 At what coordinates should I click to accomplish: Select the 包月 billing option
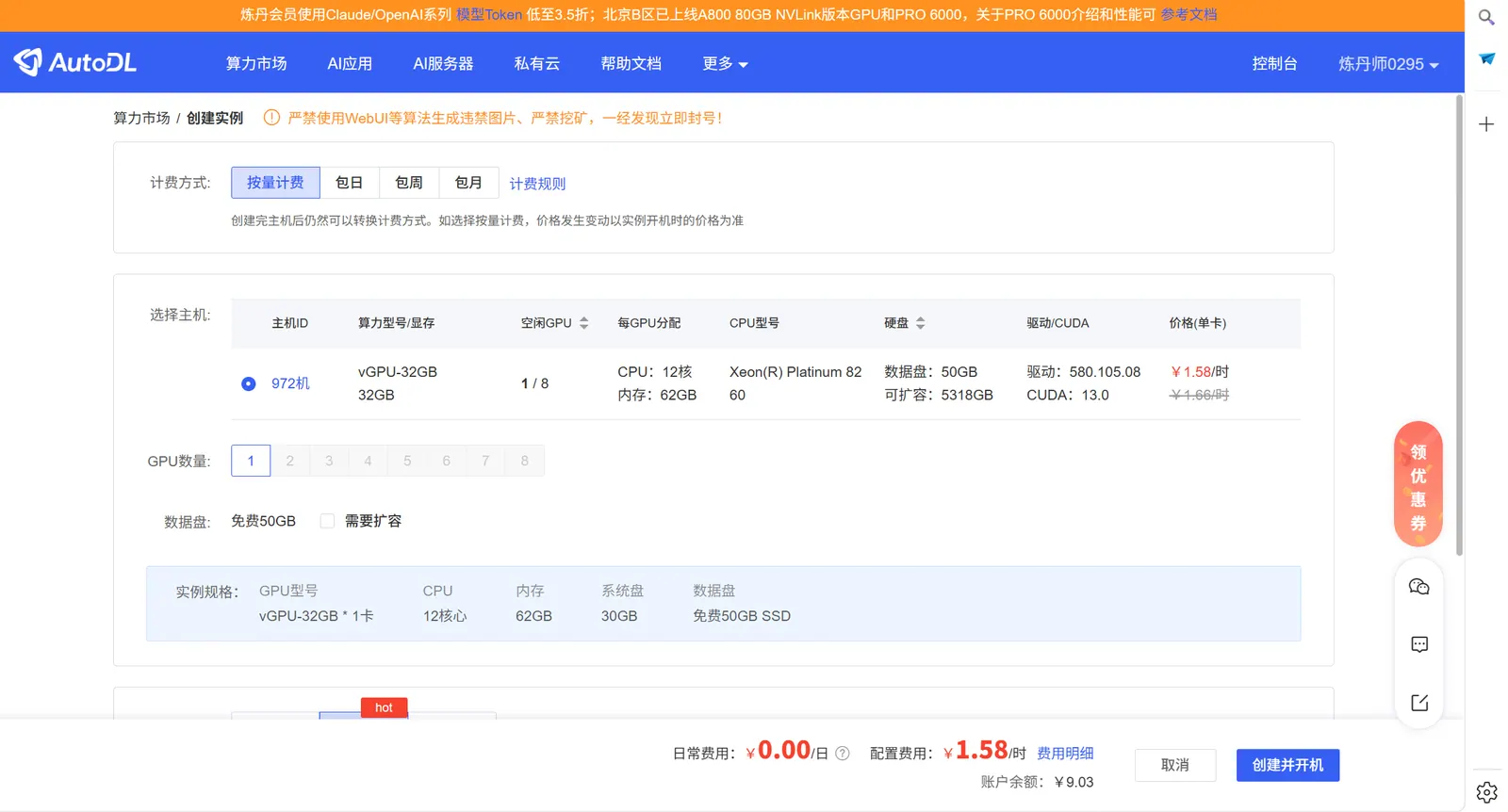468,183
